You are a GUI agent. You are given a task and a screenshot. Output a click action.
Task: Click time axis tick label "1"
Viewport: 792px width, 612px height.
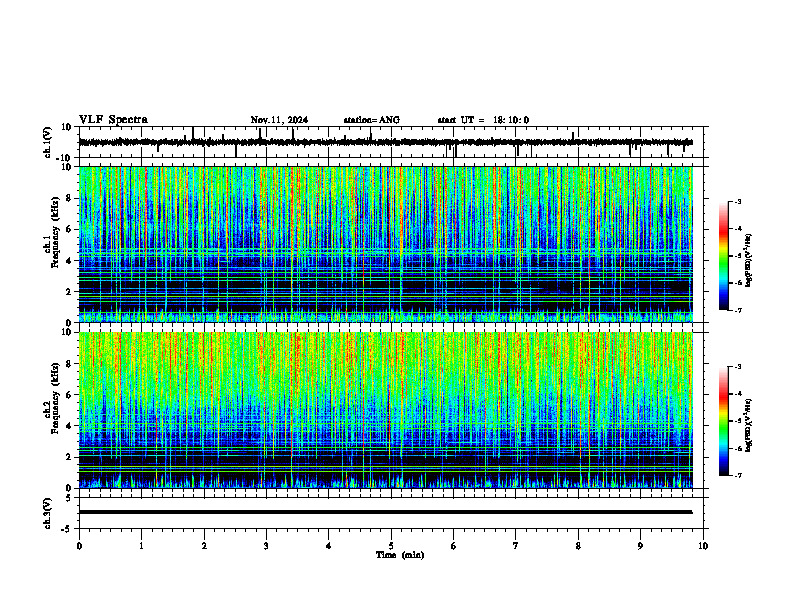click(141, 546)
